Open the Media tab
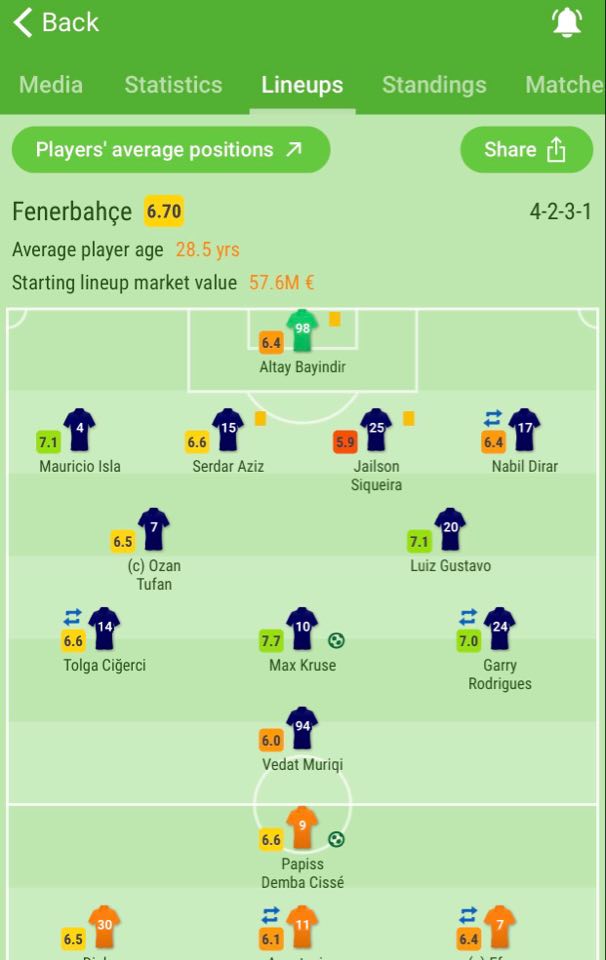 [x=51, y=84]
